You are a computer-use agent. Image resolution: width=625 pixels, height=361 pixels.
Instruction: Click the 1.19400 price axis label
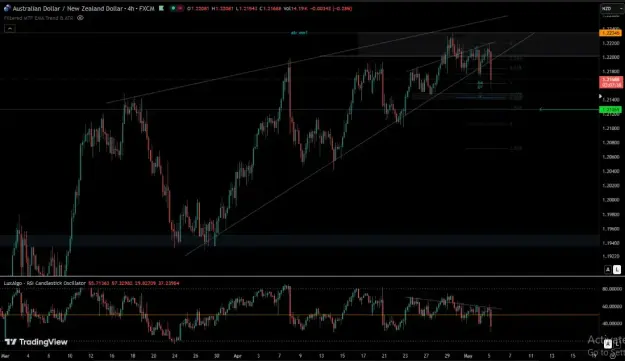point(610,243)
